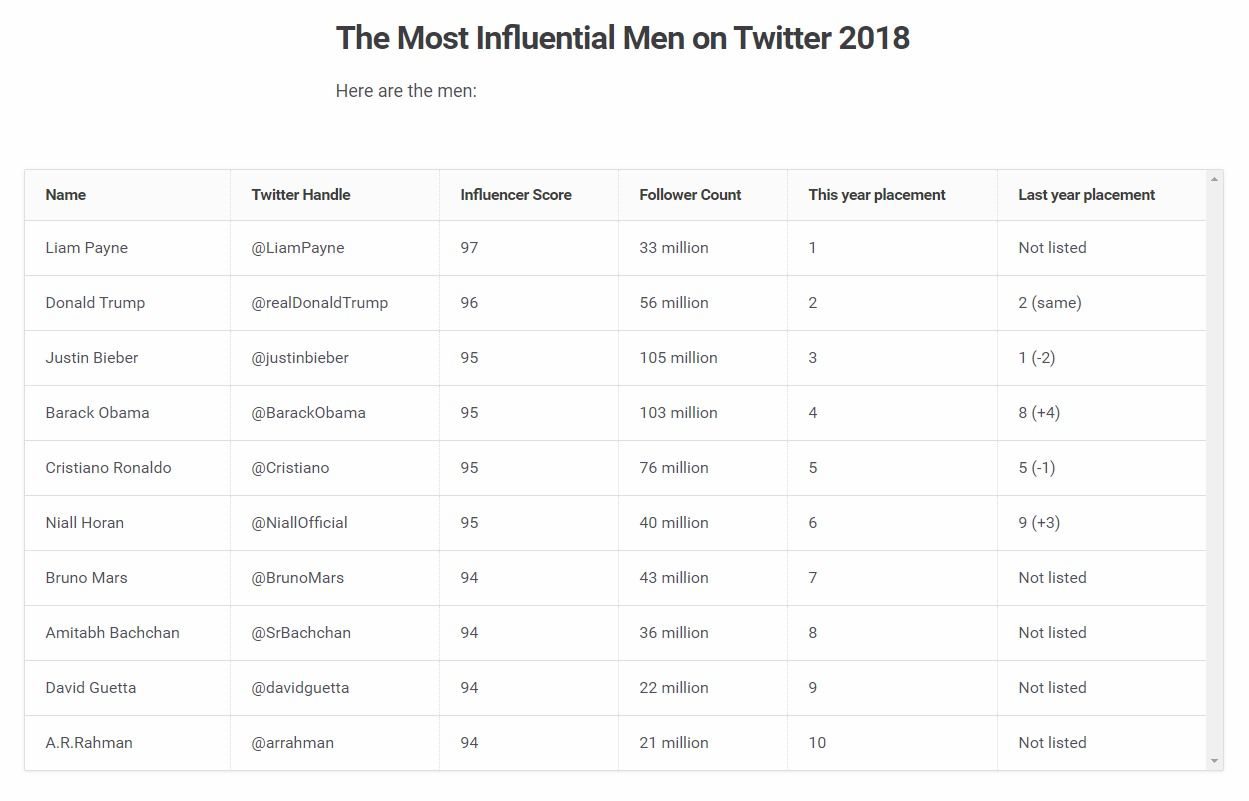Select the Twitter Handle column header
Image resolution: width=1249 pixels, height=801 pixels.
coord(301,195)
